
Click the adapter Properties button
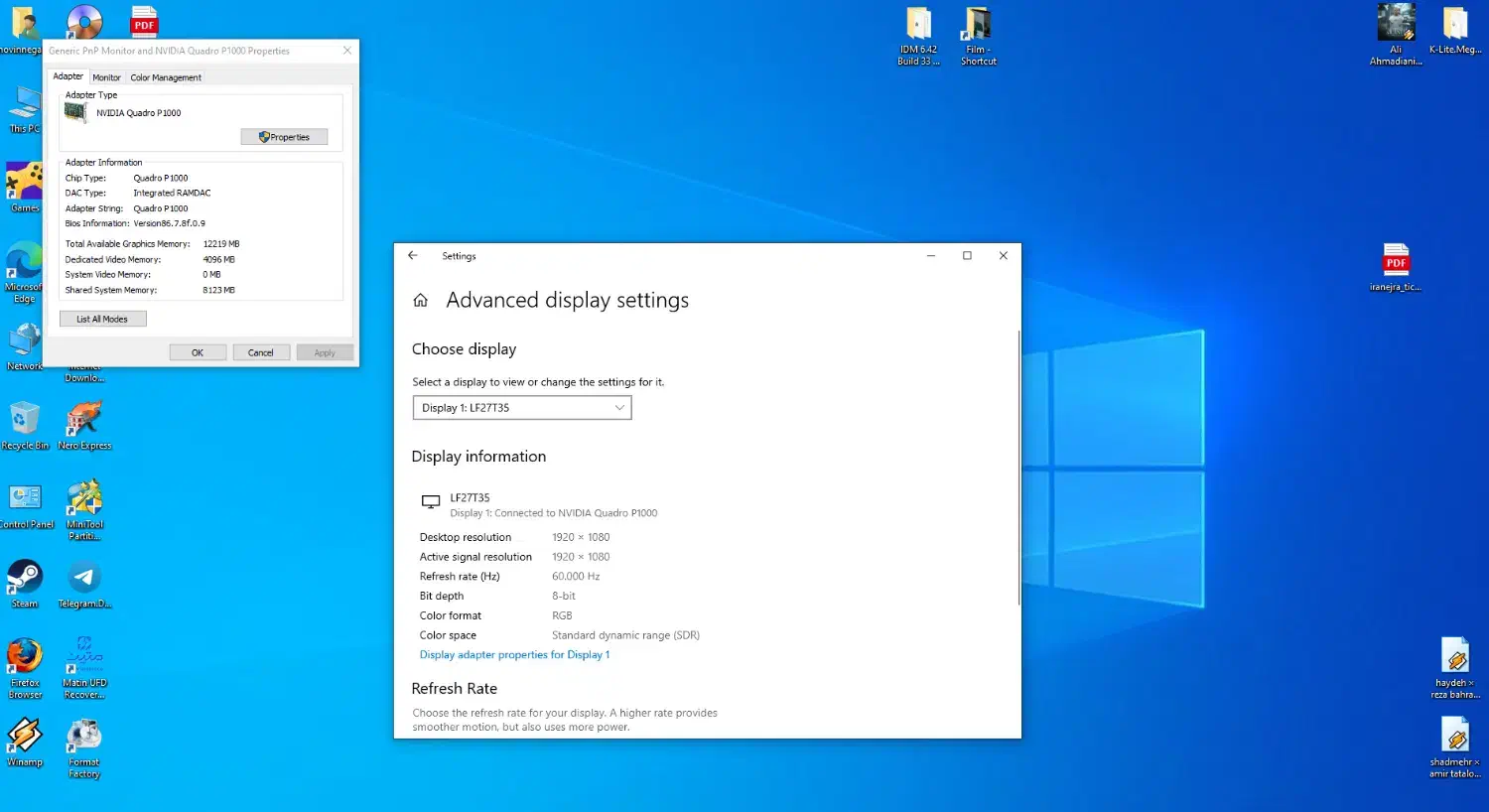pos(284,137)
